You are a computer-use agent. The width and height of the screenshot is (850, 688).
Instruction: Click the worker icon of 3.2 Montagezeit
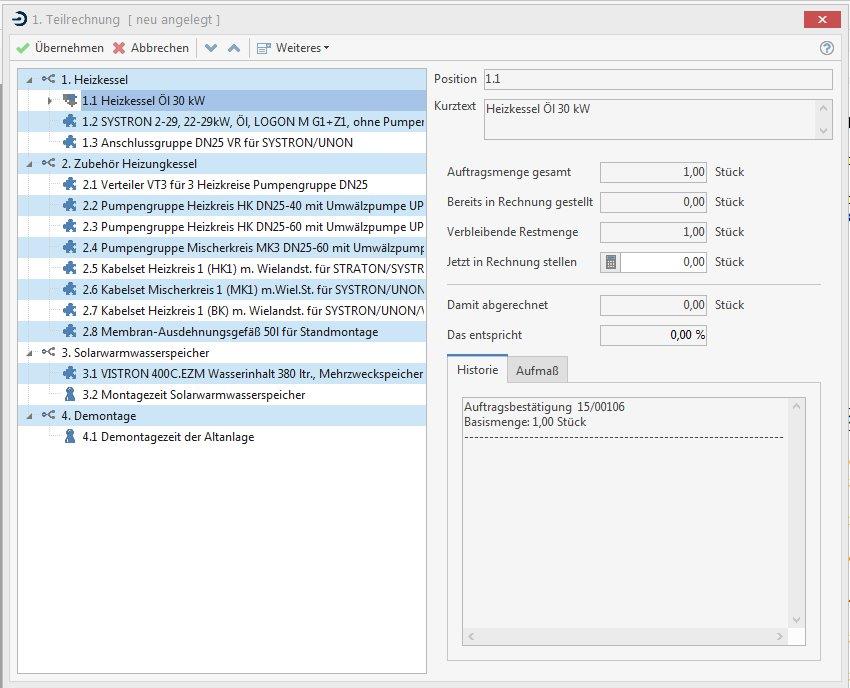pyautogui.click(x=69, y=395)
